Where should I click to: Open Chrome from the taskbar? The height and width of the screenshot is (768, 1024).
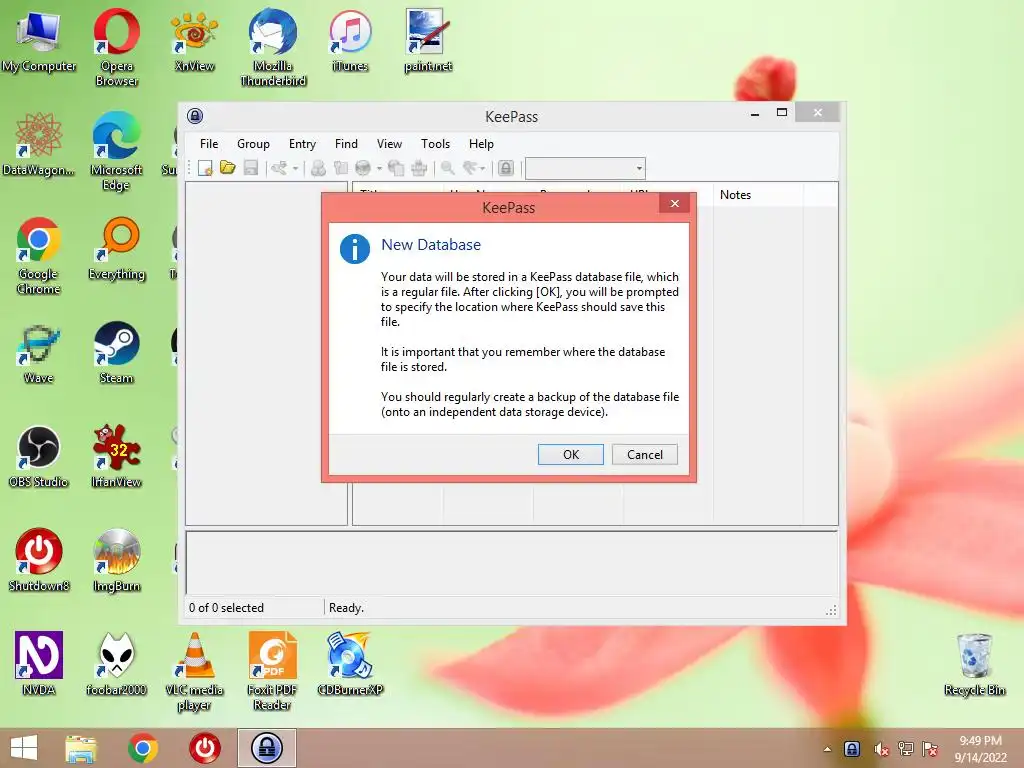[143, 748]
